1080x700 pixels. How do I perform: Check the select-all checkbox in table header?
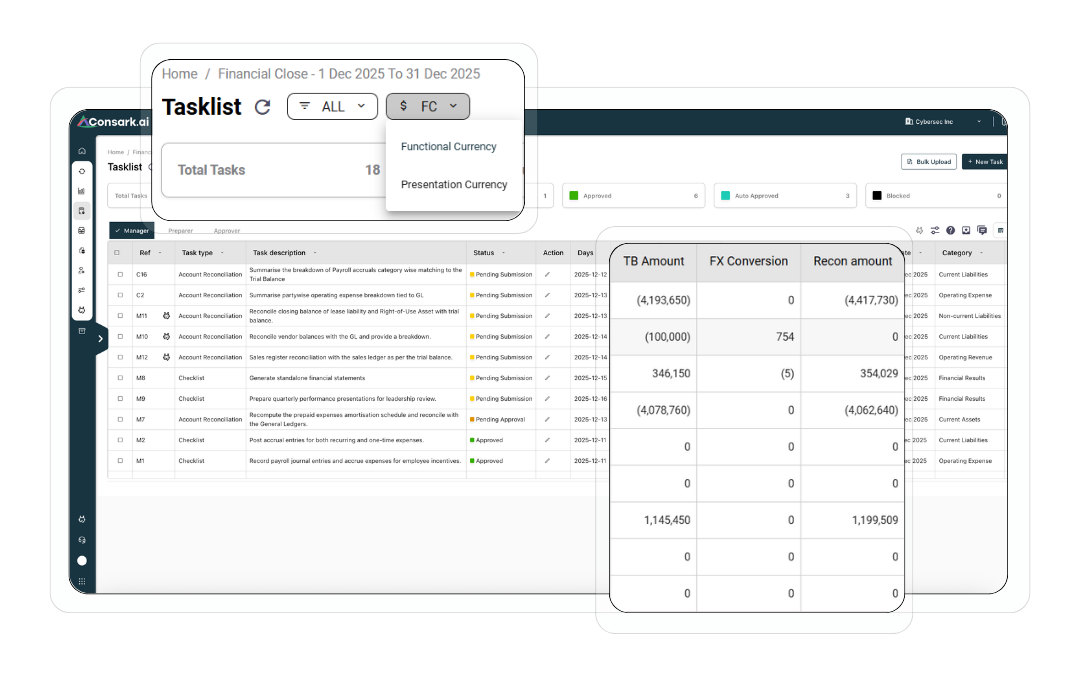(x=117, y=253)
